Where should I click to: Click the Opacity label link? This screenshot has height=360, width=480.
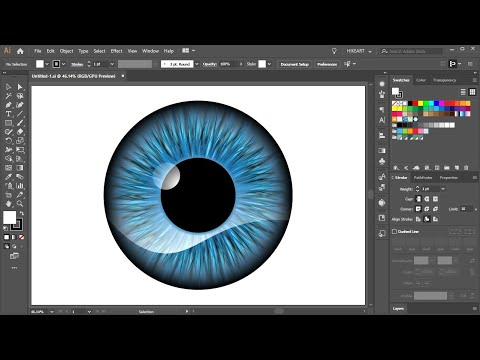click(x=210, y=64)
